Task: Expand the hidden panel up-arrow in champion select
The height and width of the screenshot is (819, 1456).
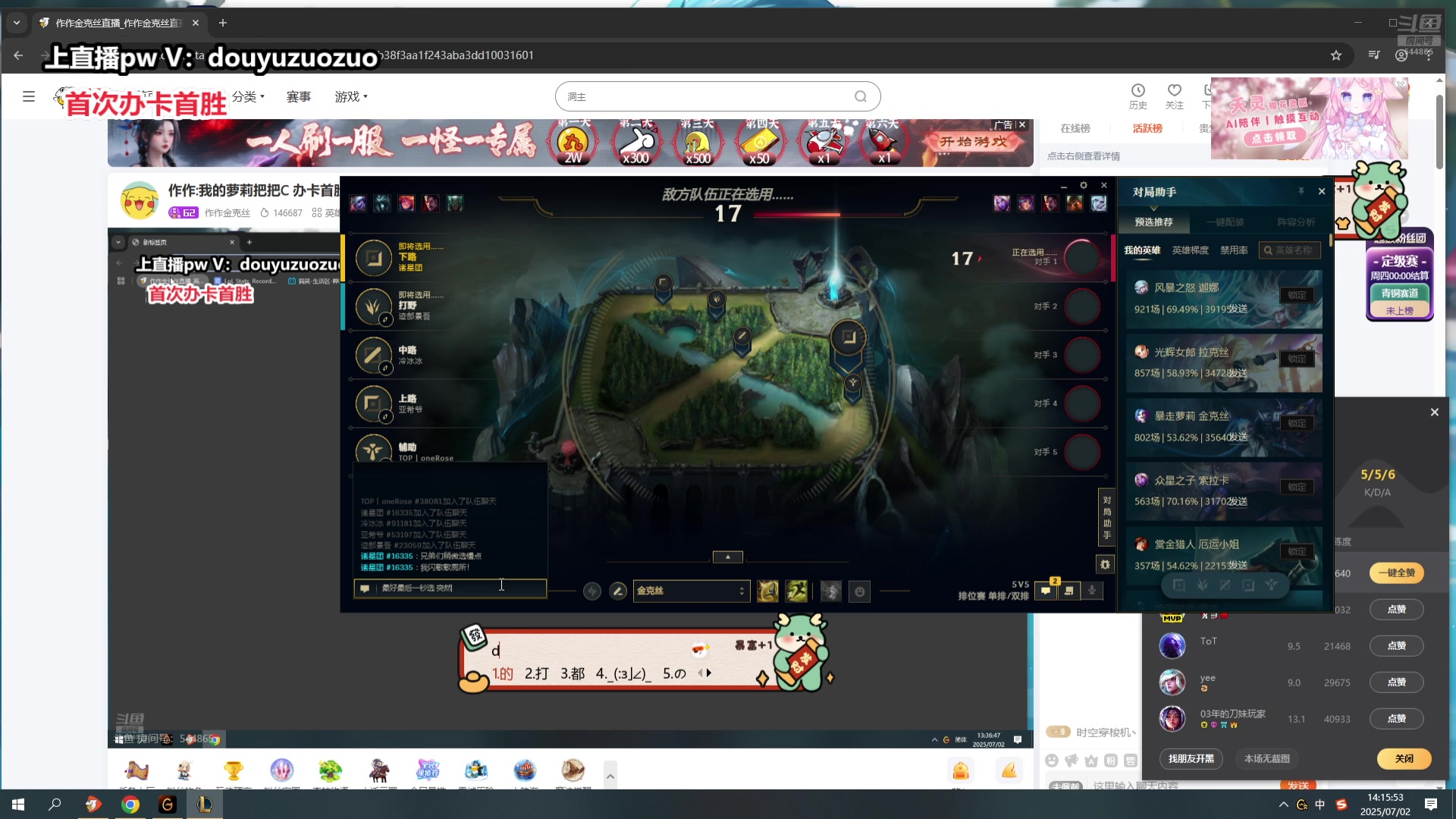Action: coord(727,557)
